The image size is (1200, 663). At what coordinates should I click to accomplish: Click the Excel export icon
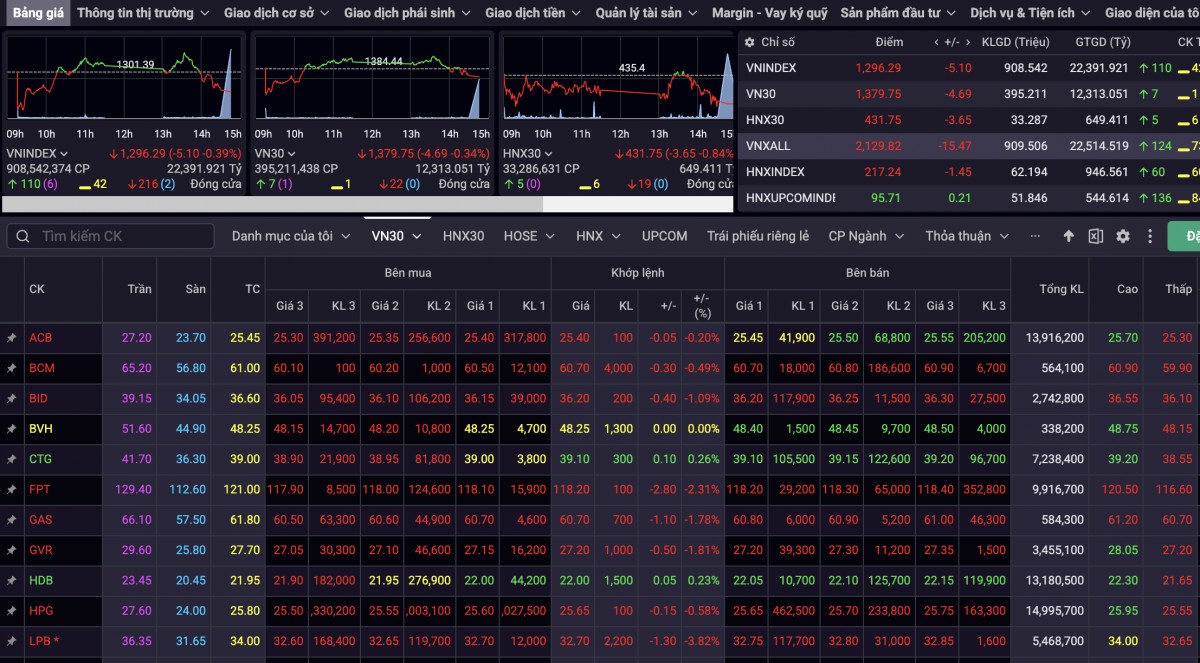click(x=1096, y=236)
